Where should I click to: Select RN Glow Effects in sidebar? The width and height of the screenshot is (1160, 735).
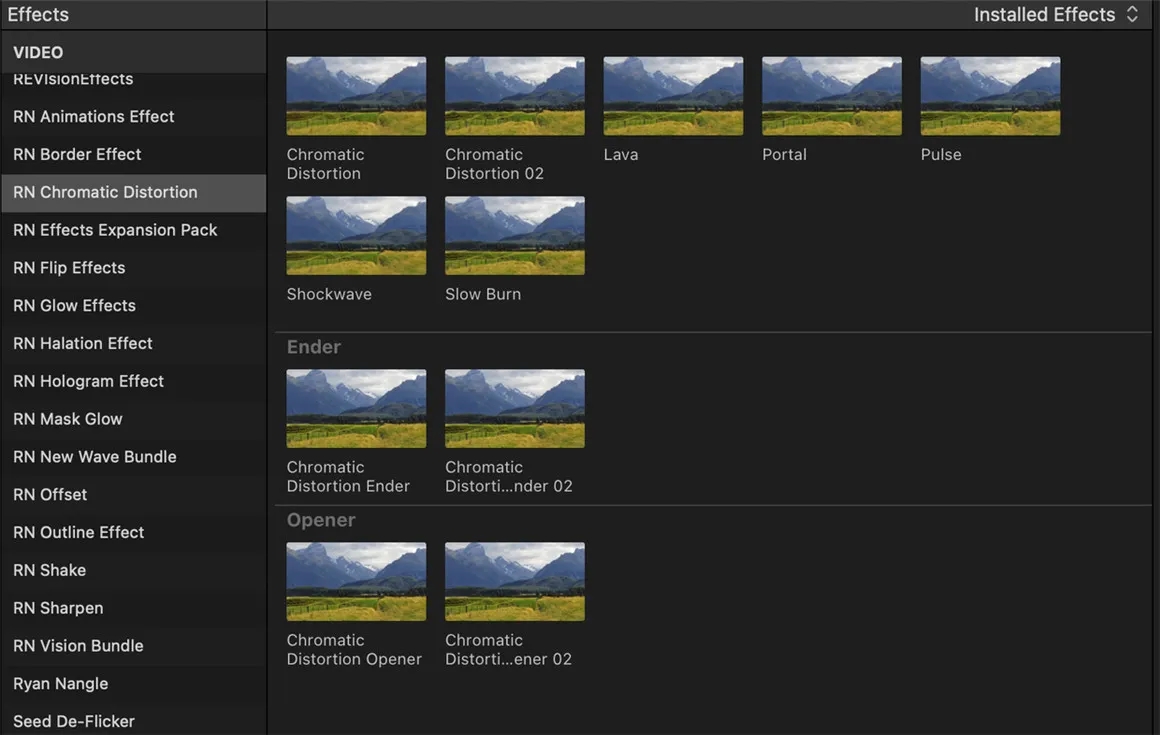pyautogui.click(x=74, y=306)
